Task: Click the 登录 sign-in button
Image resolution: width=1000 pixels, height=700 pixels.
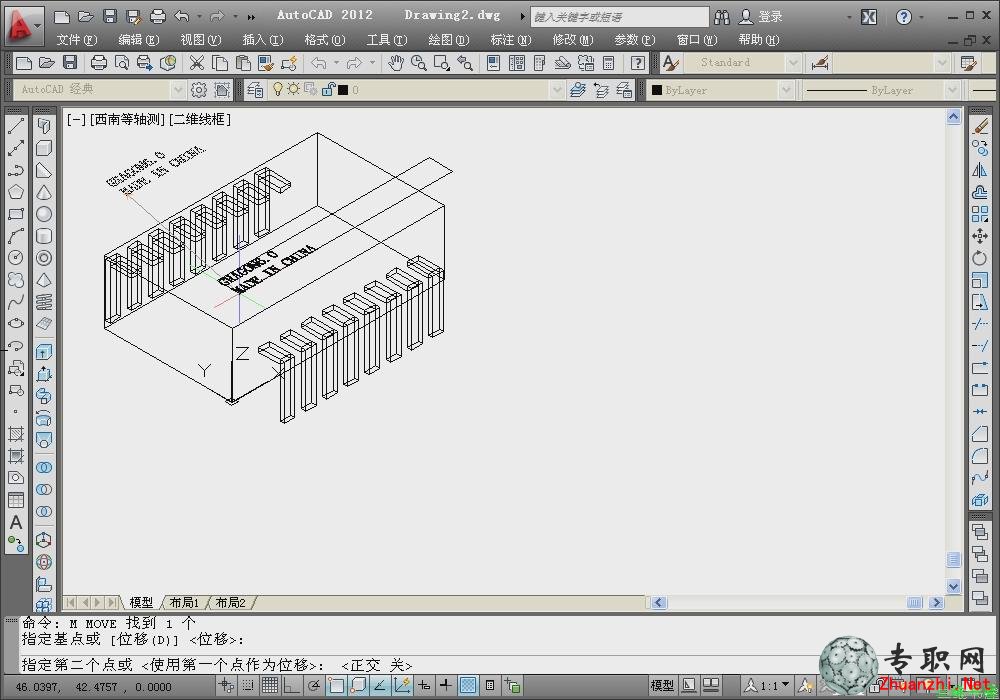Action: click(x=760, y=17)
